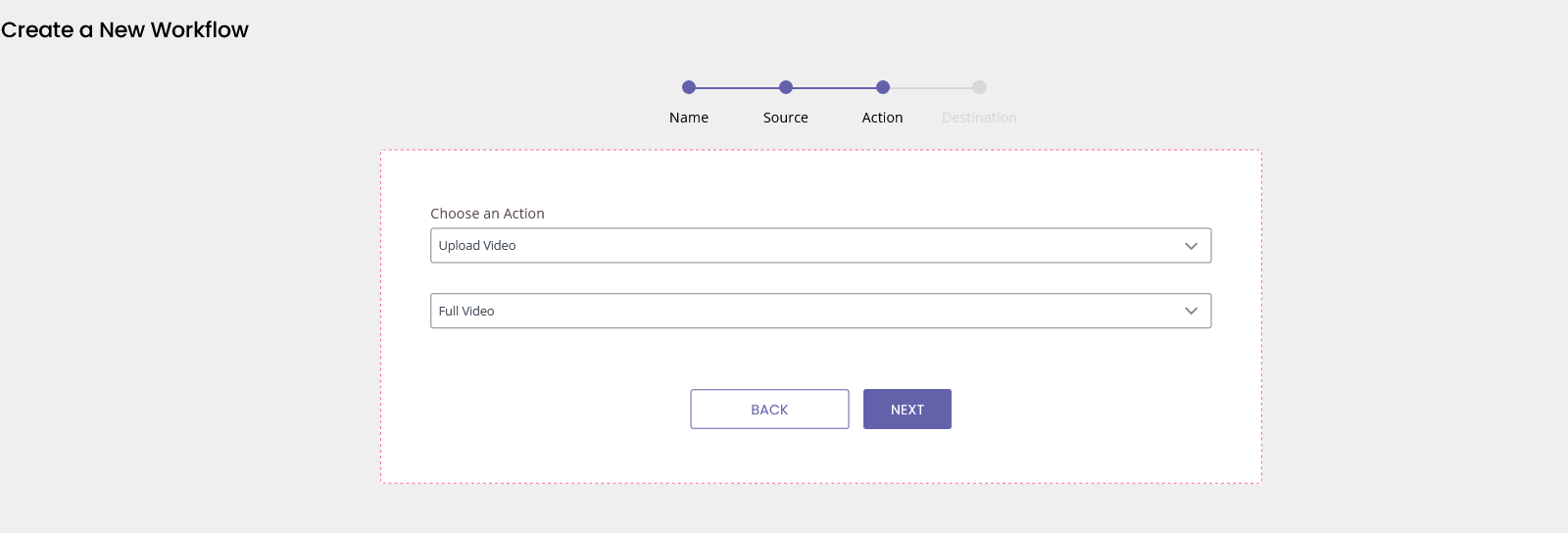Click grey line between Action and Destination
Viewport: 1568px width, 533px height.
(x=931, y=88)
